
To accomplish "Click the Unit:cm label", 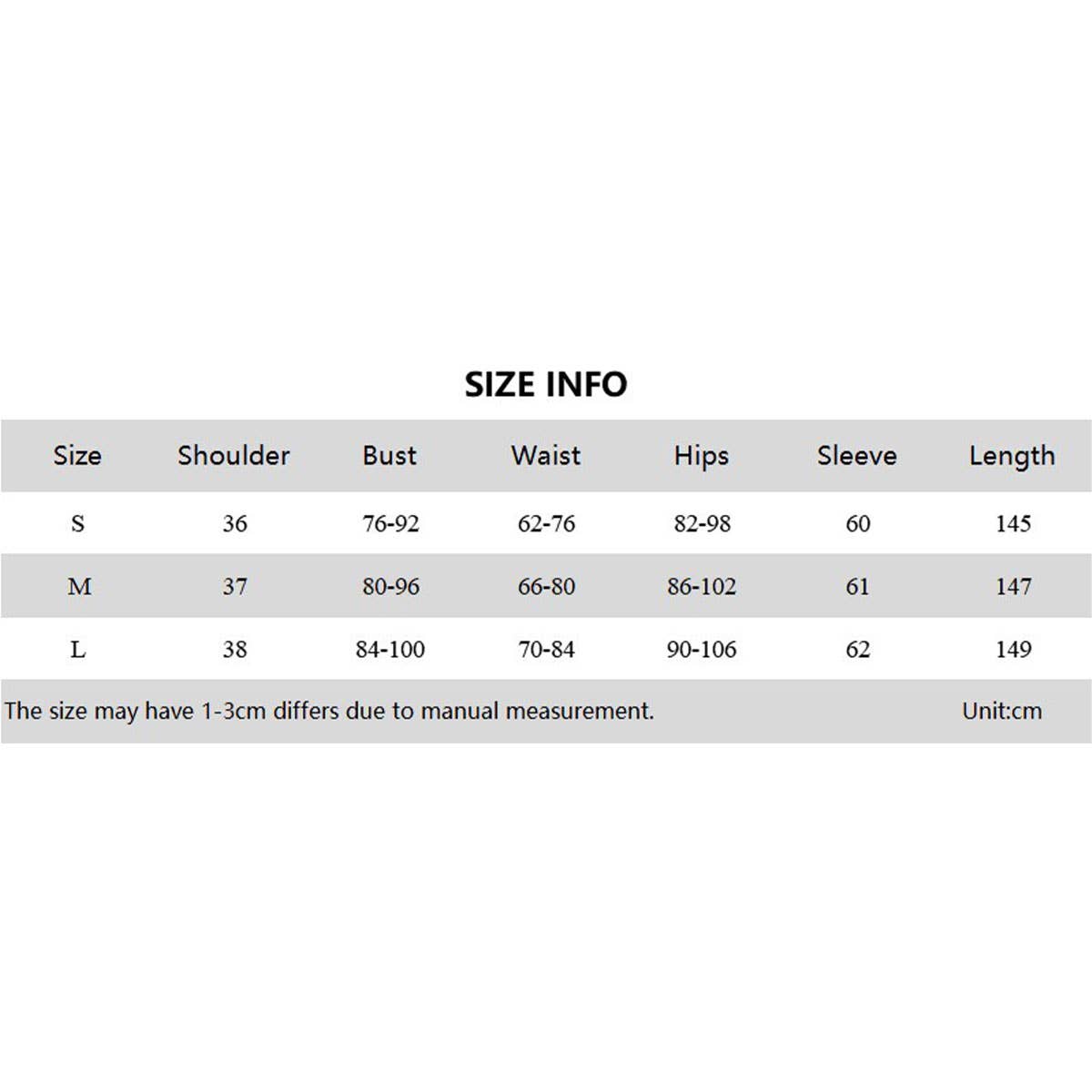I will pos(1002,711).
